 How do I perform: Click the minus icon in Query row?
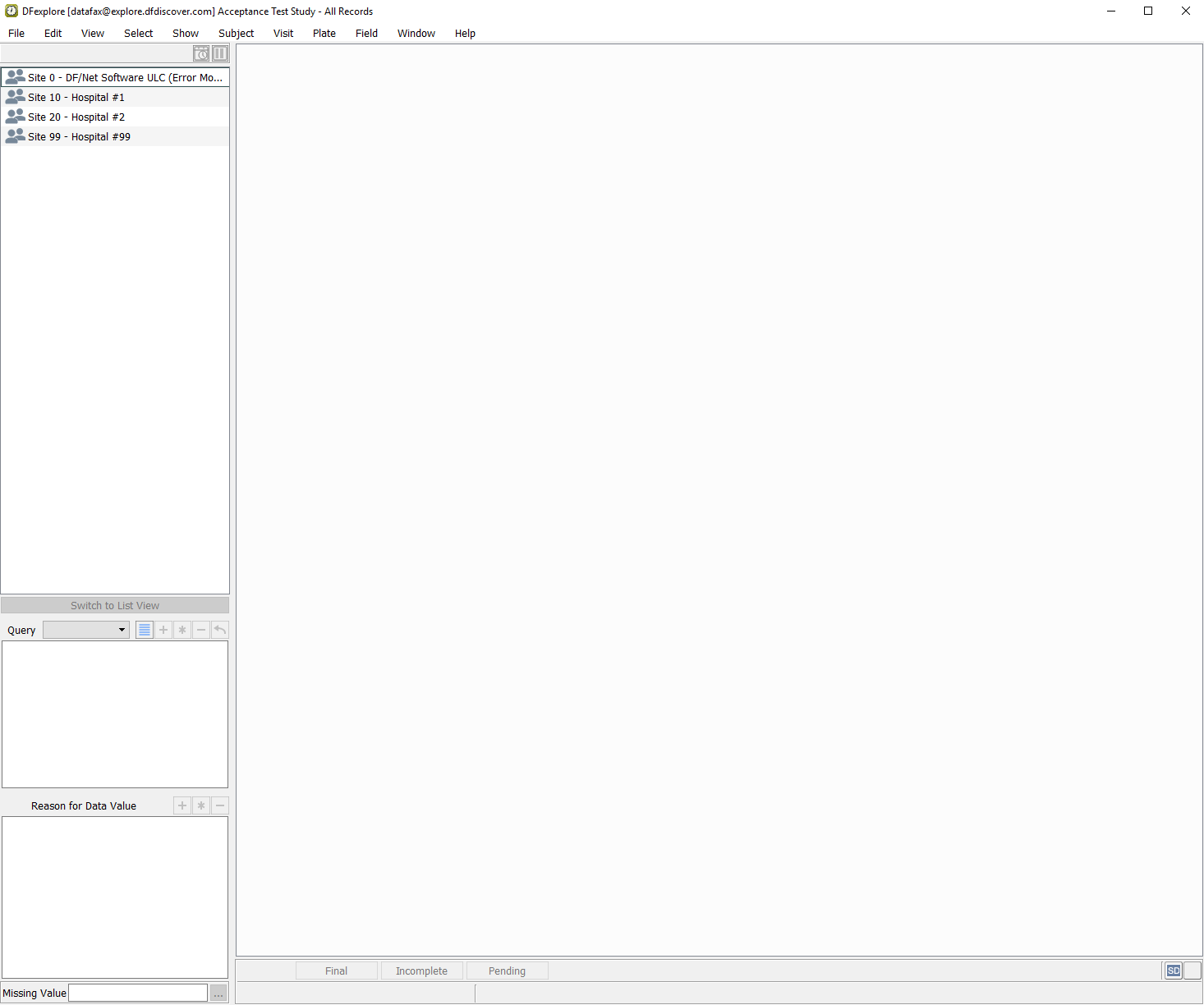[x=201, y=630]
